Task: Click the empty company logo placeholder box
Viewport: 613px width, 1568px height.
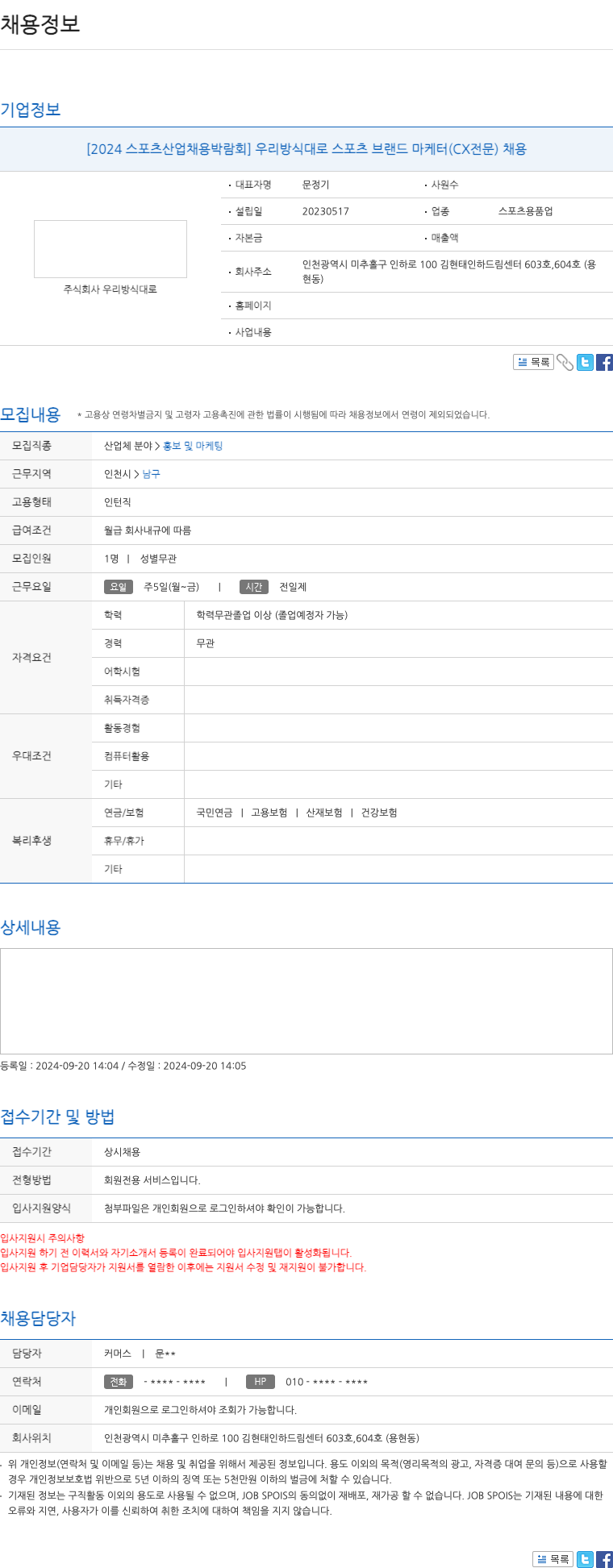Action: 111,249
